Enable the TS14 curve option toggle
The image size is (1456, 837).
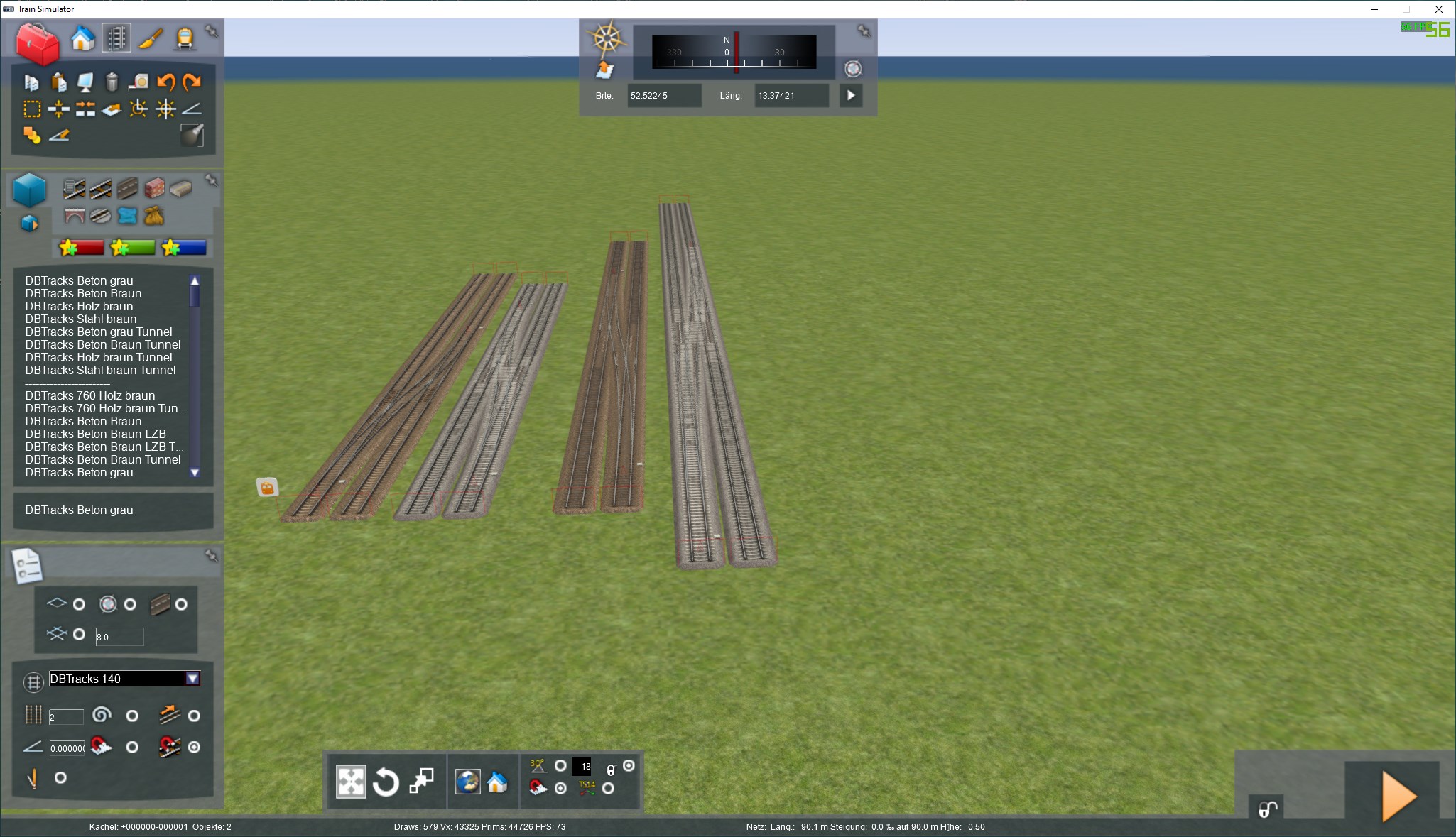(608, 788)
